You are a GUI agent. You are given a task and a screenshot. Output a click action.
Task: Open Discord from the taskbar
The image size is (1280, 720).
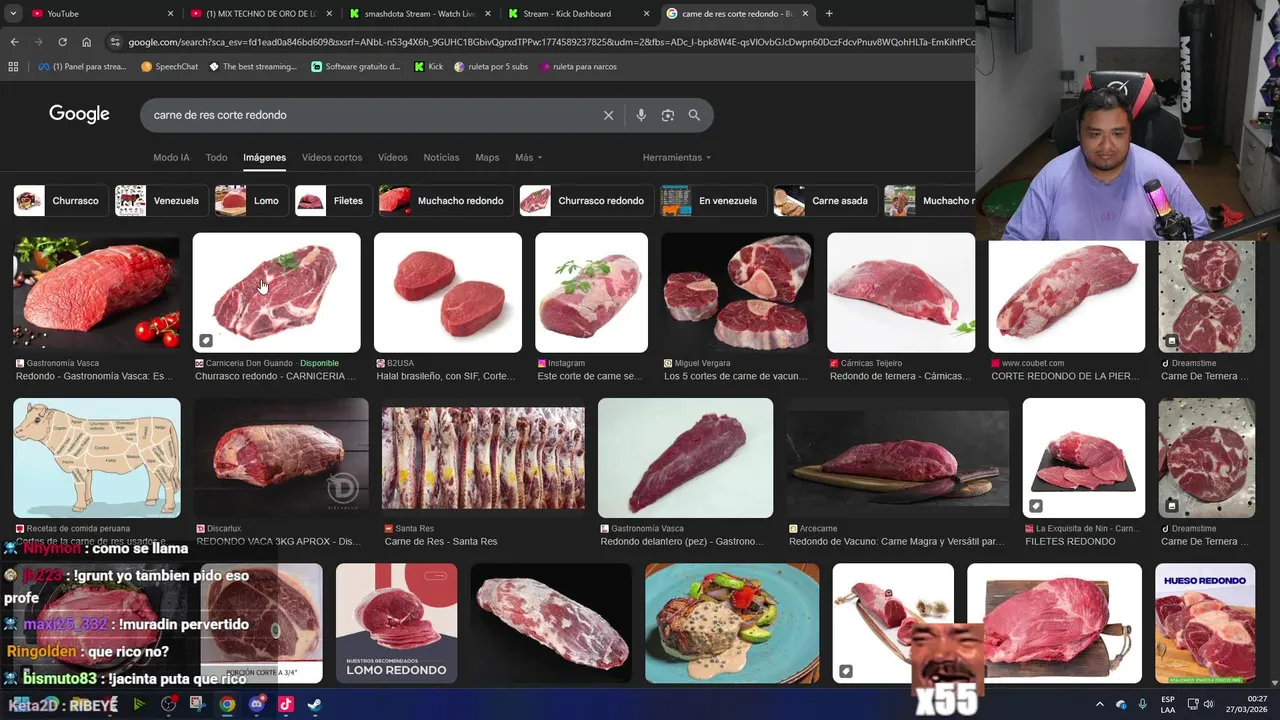tap(256, 704)
